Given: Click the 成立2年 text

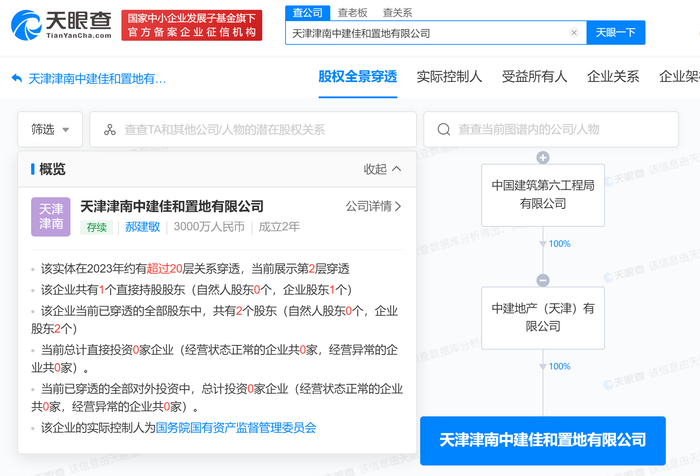Looking at the screenshot, I should (x=279, y=227).
